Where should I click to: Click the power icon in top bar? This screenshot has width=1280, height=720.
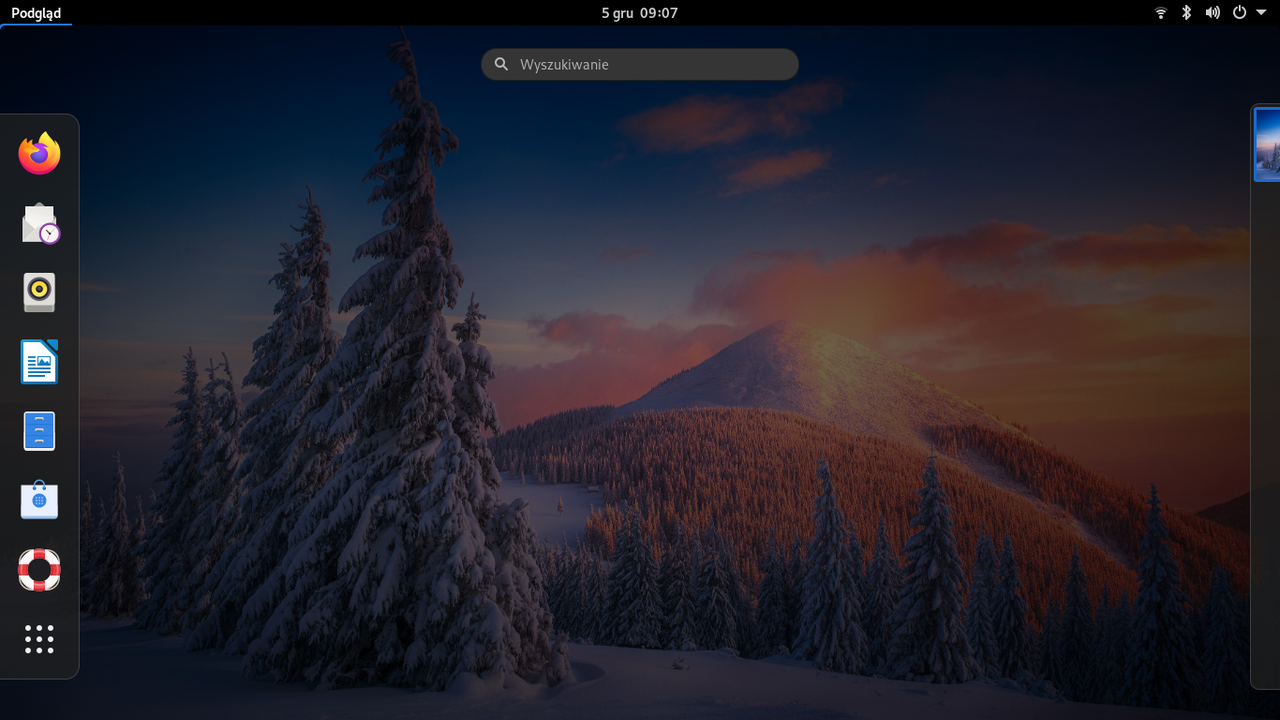click(1240, 13)
